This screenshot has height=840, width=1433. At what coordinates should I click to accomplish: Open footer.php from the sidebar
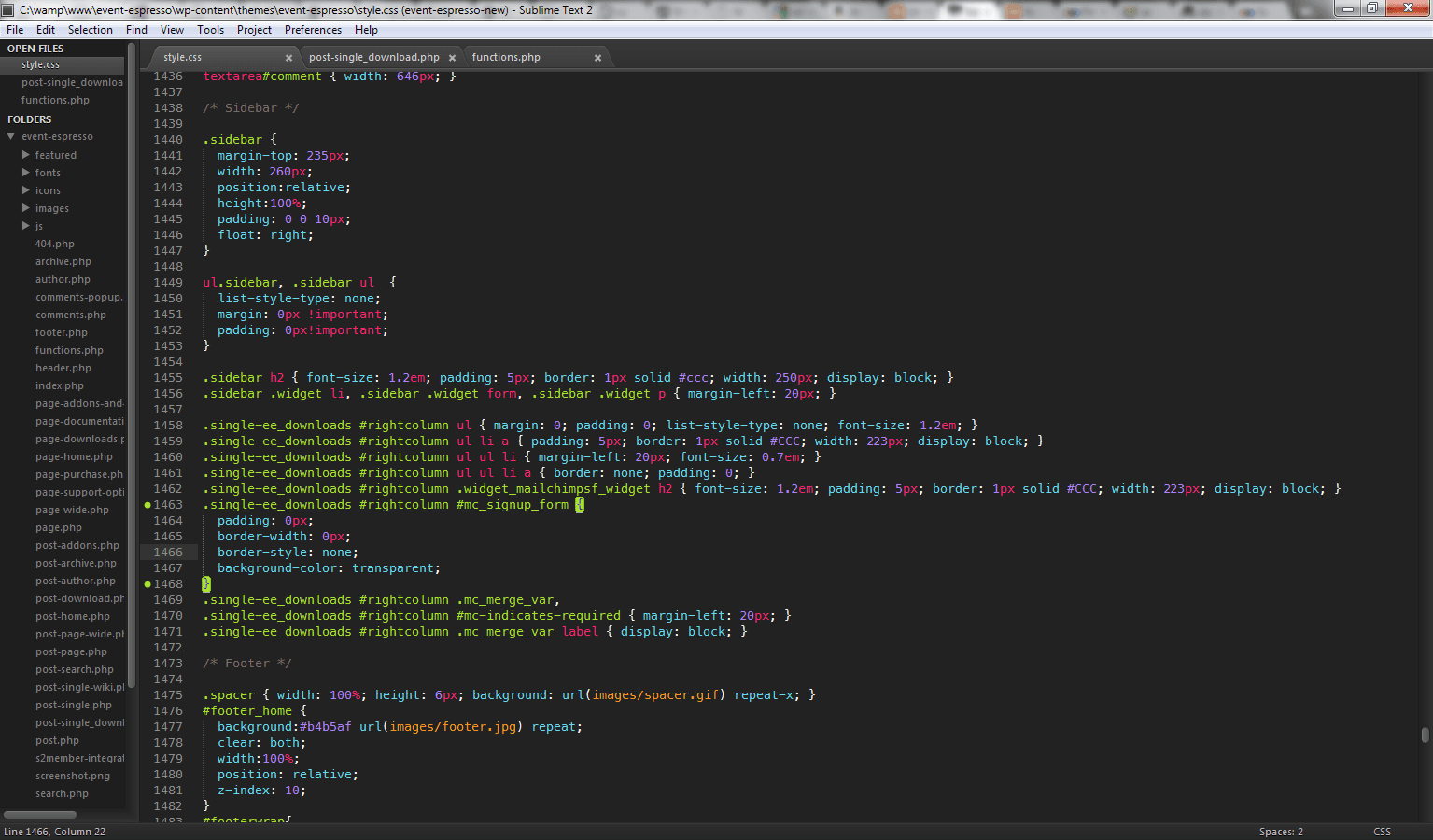click(61, 332)
